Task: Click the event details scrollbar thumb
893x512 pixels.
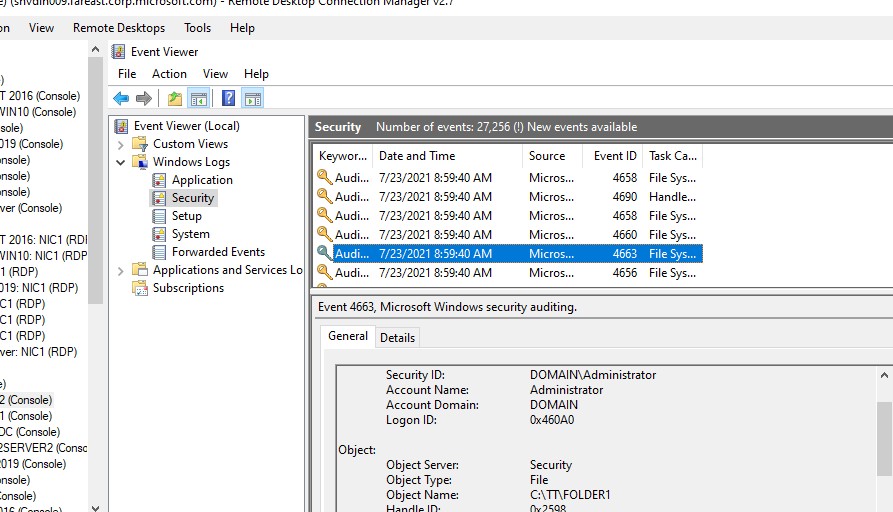Action: pos(884,439)
